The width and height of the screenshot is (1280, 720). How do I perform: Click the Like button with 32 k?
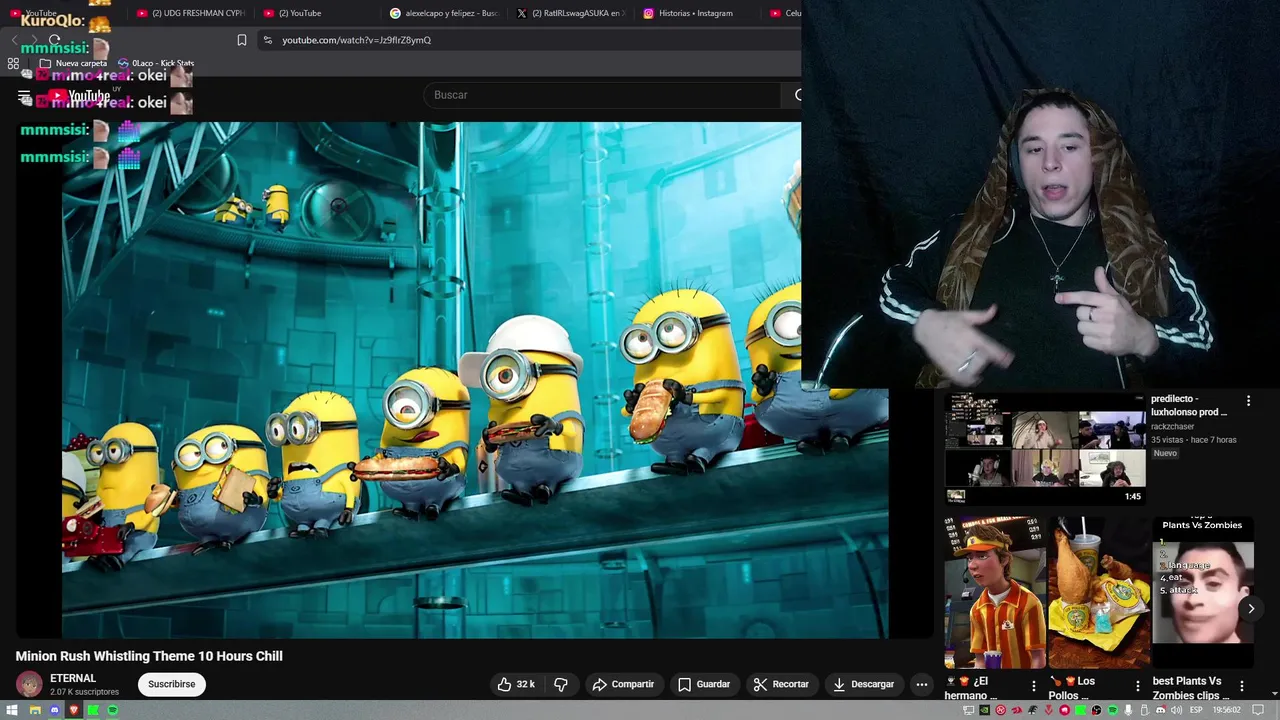click(518, 684)
